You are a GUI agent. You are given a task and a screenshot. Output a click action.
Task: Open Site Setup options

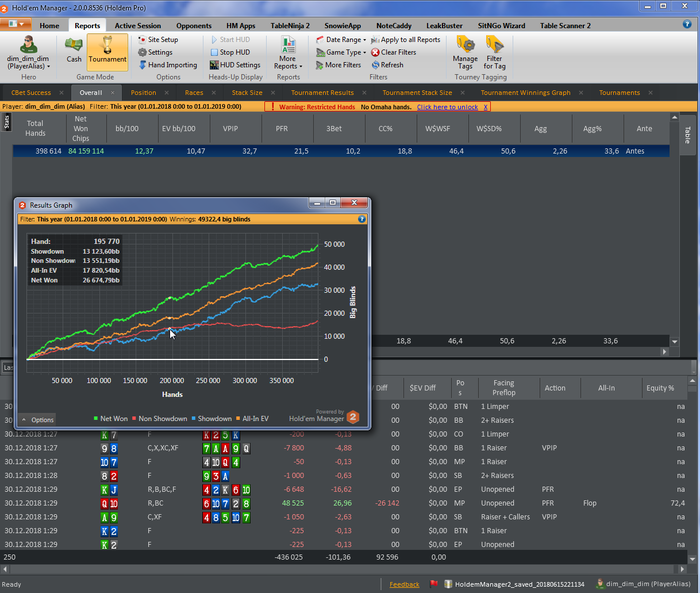point(158,39)
